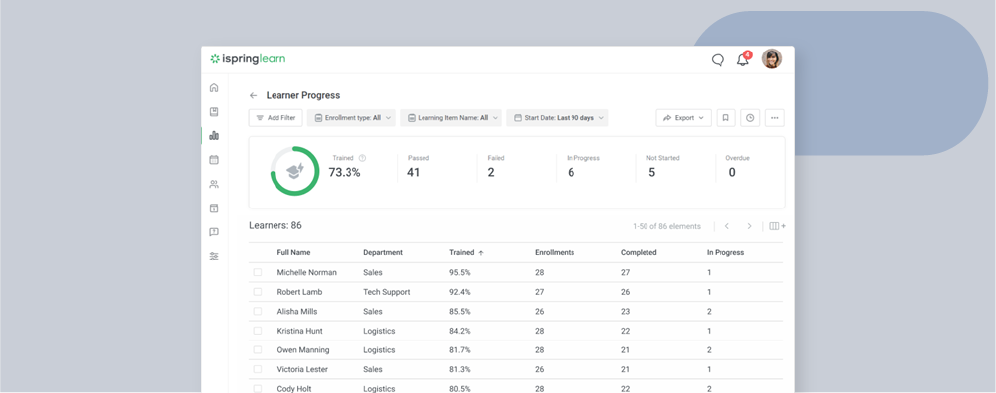Screen dimensions: 996x393
Task: Open the archive box sidebar icon
Action: (214, 208)
